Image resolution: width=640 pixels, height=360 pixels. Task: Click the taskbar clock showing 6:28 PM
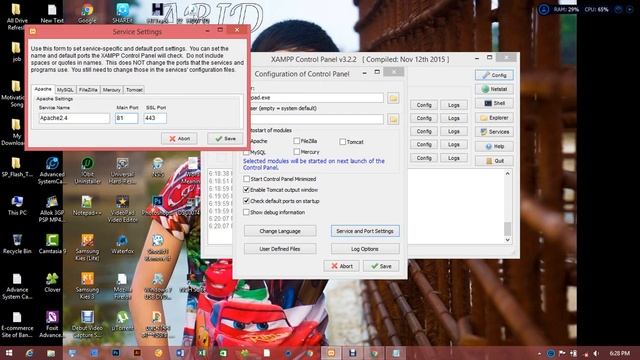620,353
